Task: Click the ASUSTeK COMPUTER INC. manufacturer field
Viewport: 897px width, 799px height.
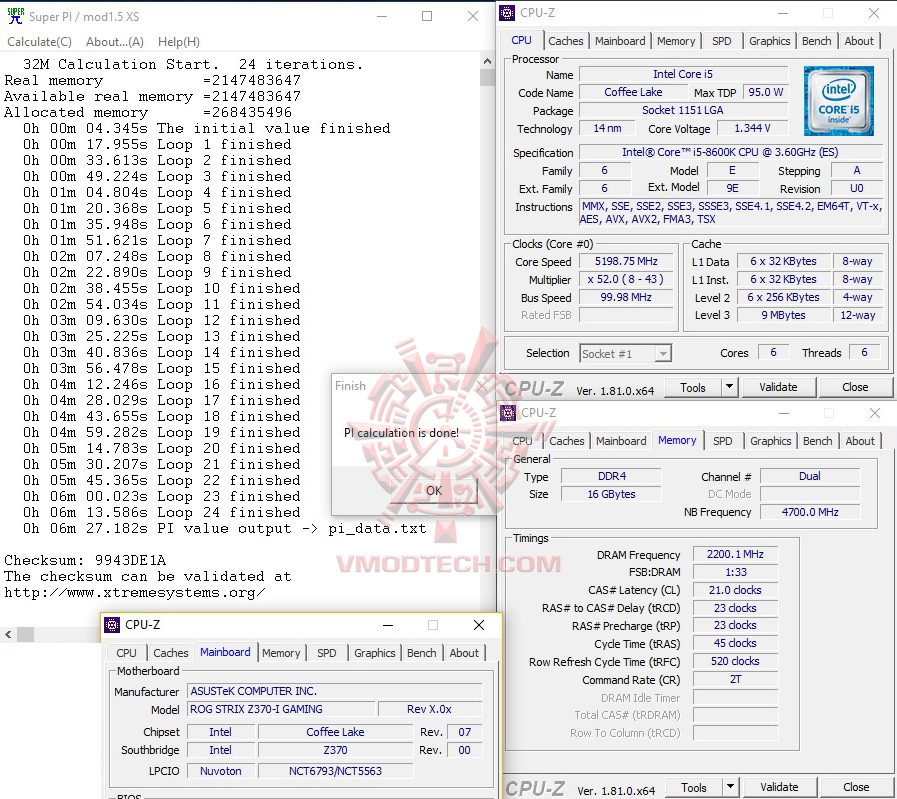Action: (335, 691)
